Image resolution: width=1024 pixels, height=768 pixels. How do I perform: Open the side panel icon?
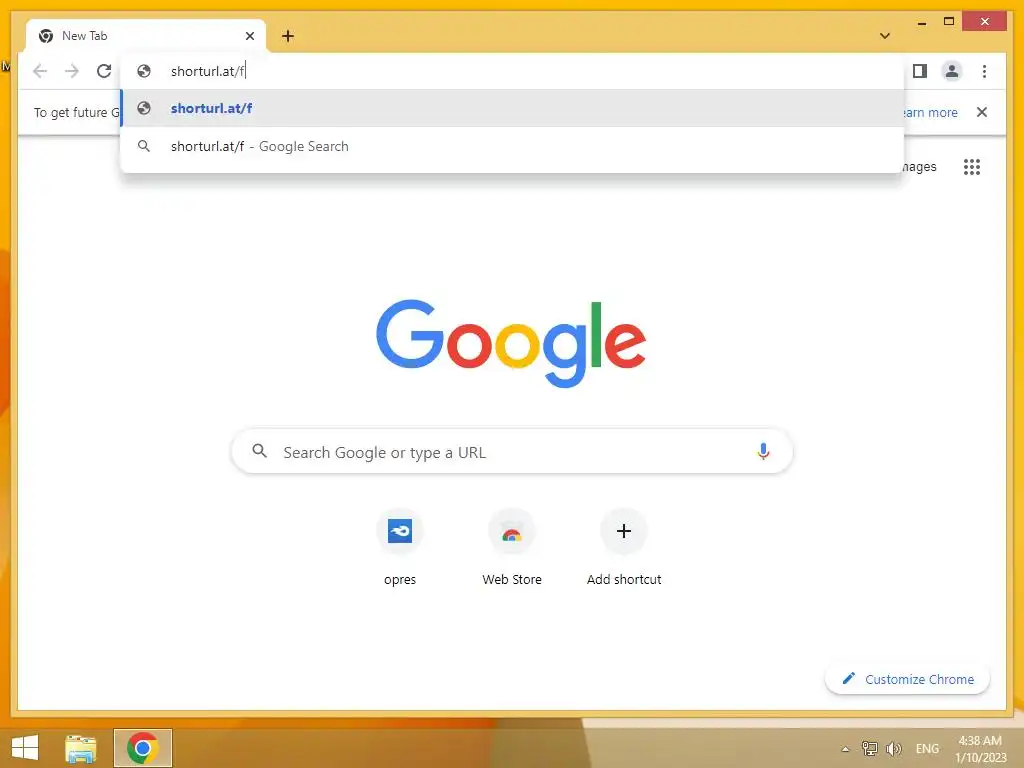(920, 71)
